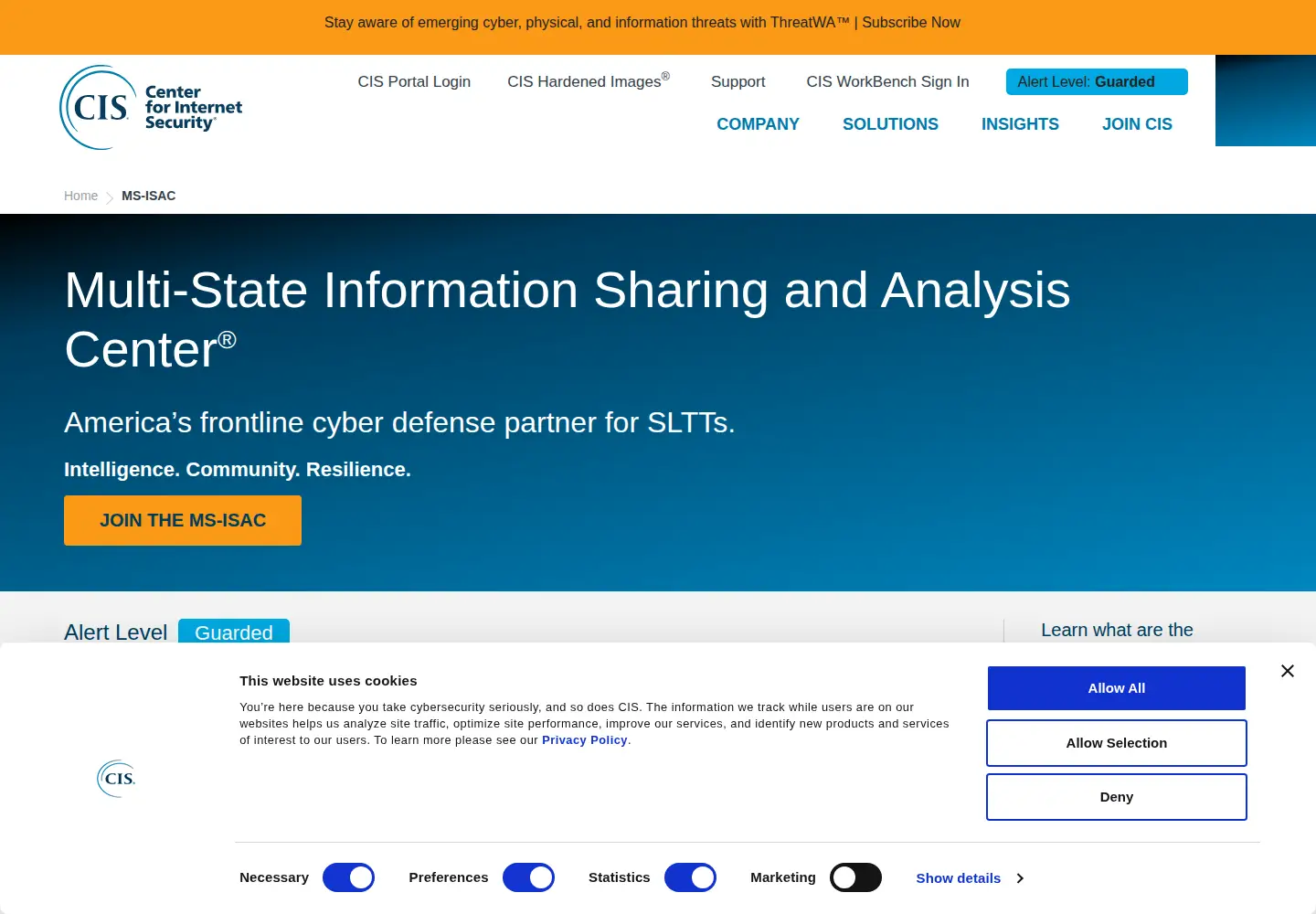Disable the Statistics cookies switch
The width and height of the screenshot is (1316, 914).
click(x=690, y=877)
